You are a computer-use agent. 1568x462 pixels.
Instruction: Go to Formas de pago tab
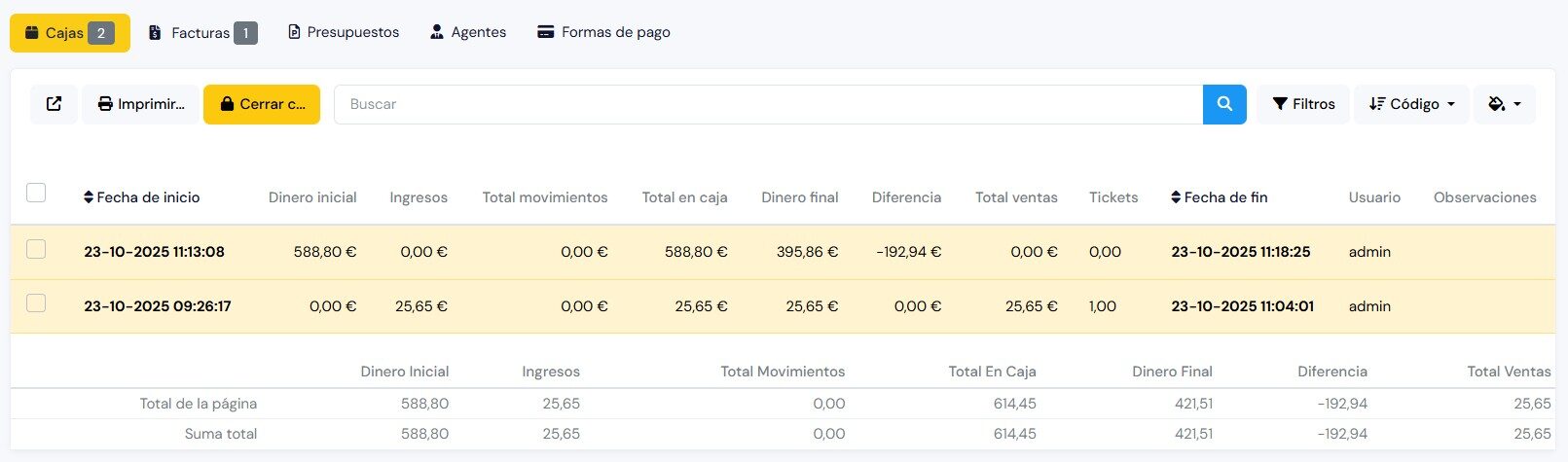pyautogui.click(x=603, y=32)
